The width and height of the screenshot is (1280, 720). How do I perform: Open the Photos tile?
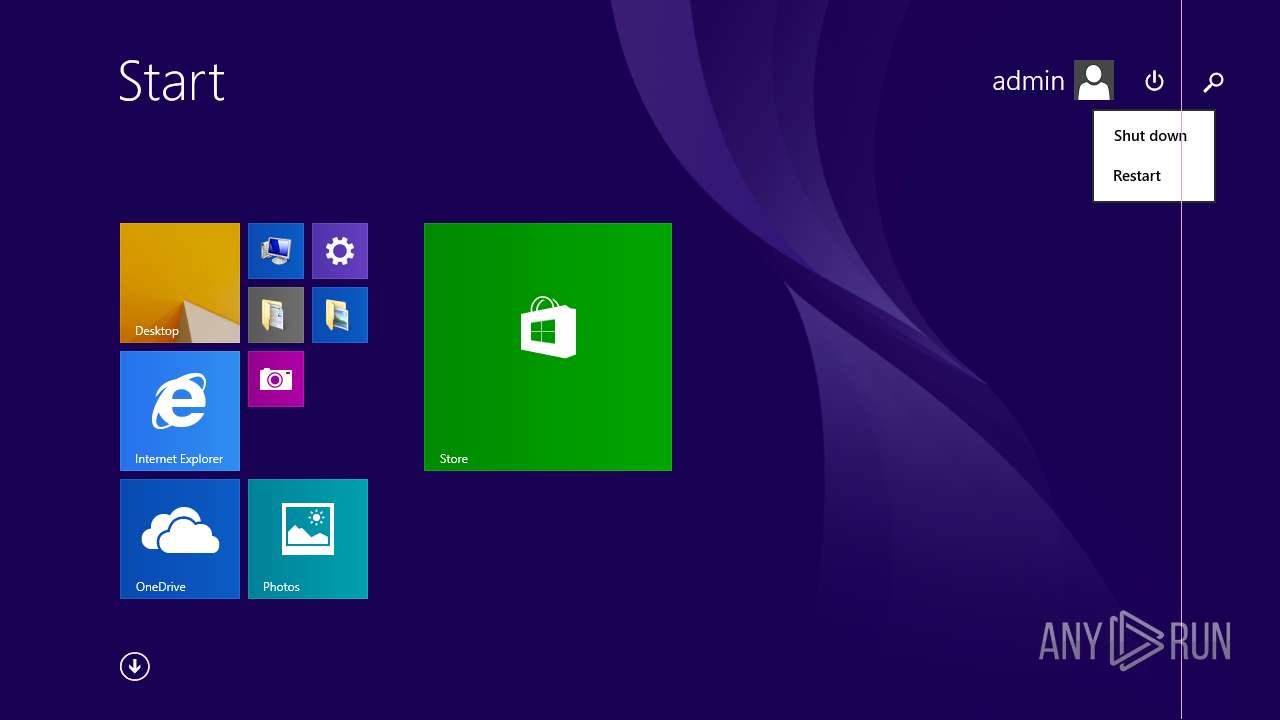(308, 539)
